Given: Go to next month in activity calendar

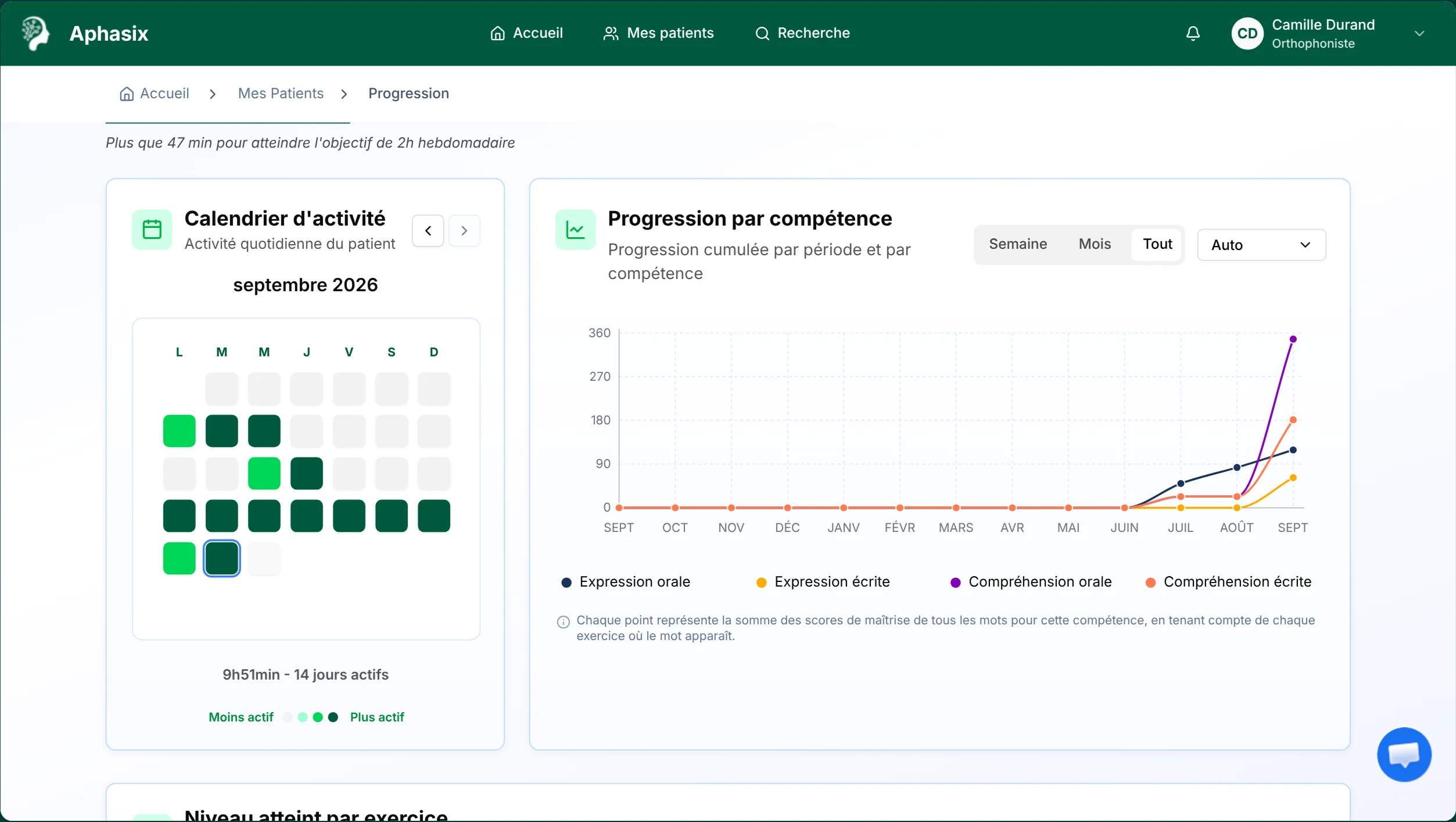Looking at the screenshot, I should pos(464,231).
